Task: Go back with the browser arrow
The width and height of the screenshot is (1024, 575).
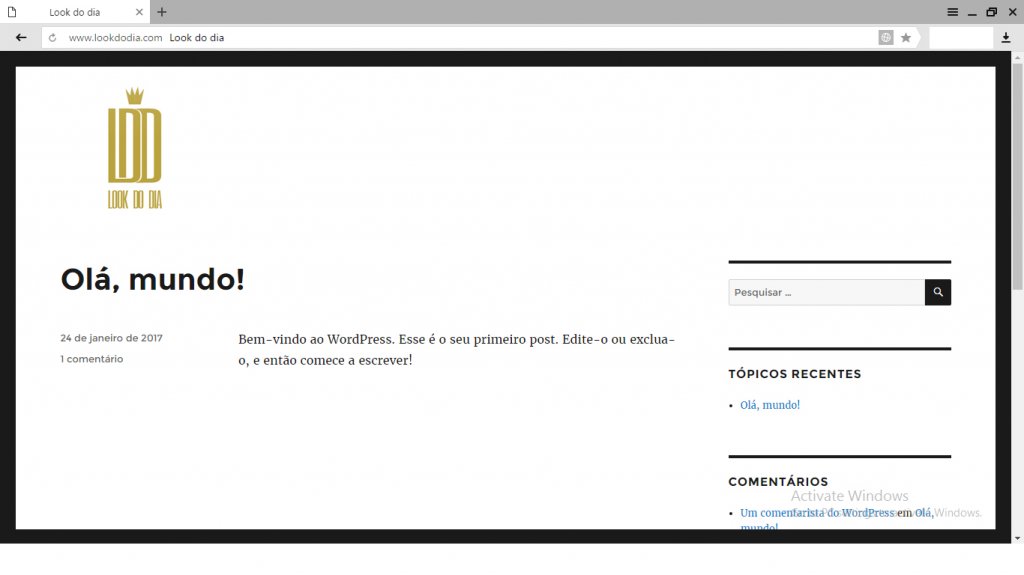Action: [x=21, y=38]
